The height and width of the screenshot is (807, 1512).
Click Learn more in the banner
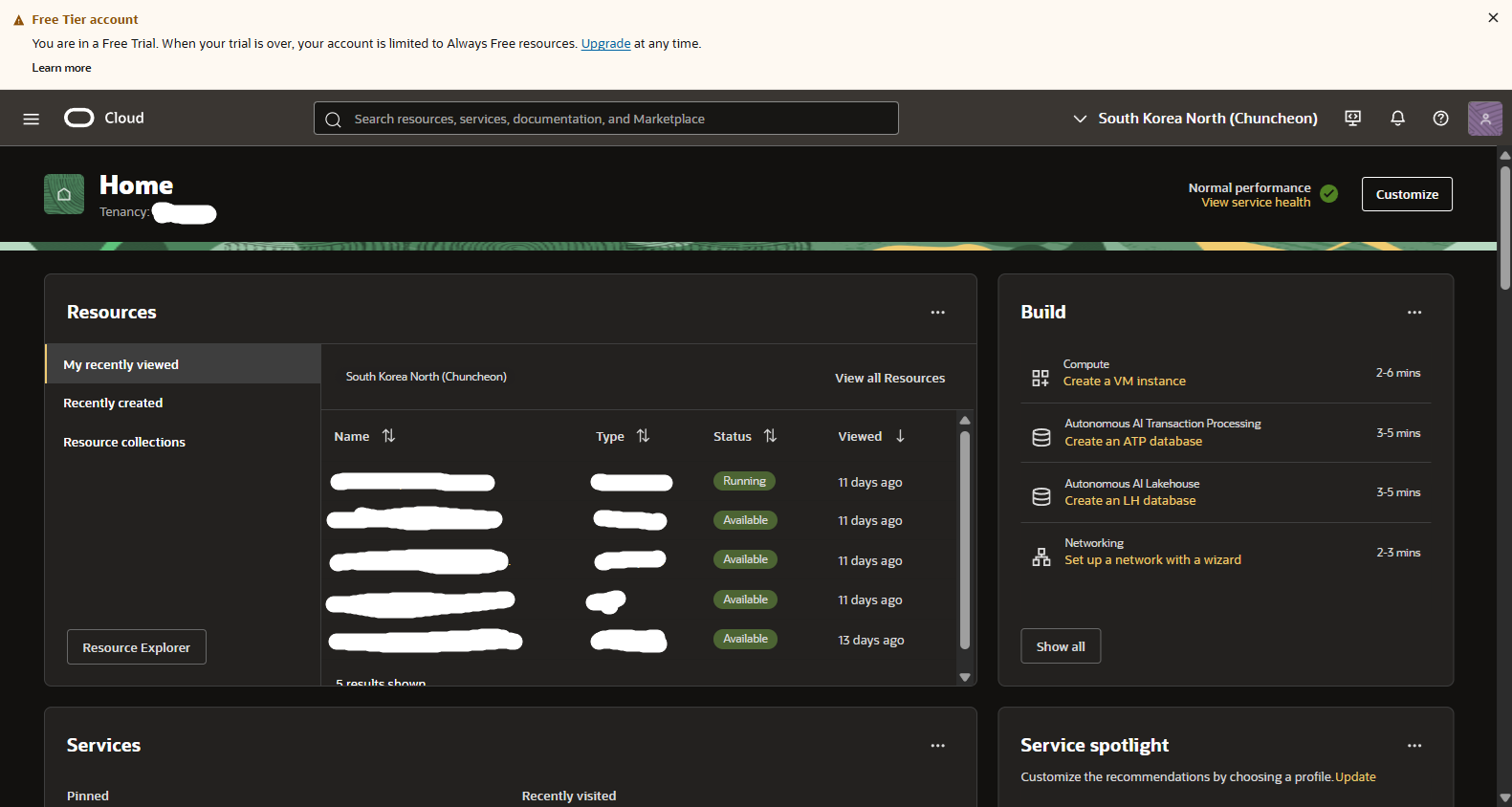click(61, 68)
